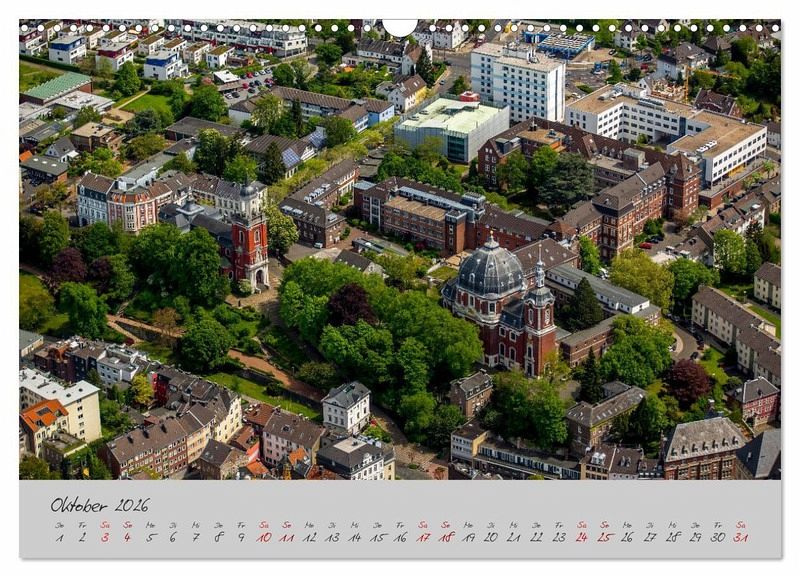The width and height of the screenshot is (800, 577).
Task: Select red date 17 on the calendar
Action: 423,537
